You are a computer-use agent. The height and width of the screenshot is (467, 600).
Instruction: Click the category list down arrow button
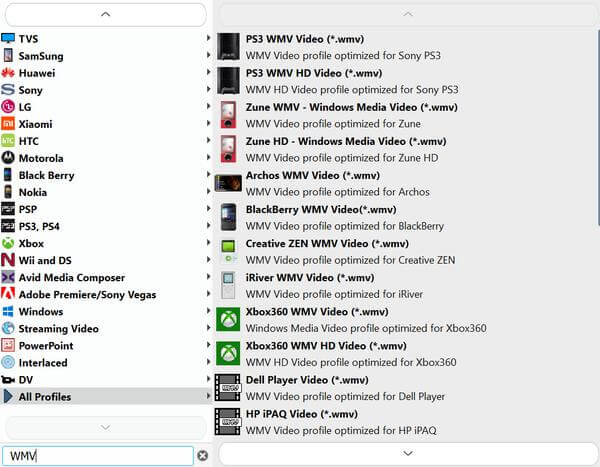pyautogui.click(x=106, y=427)
